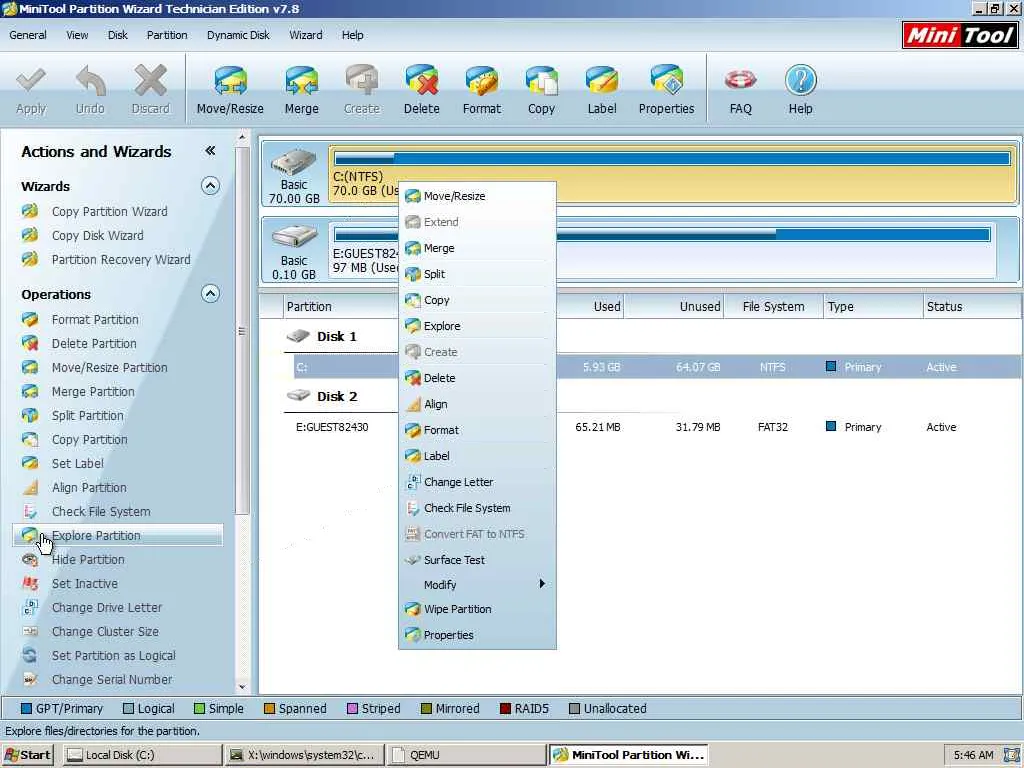Collapse the Actions and Wizards panel
The image size is (1024, 768).
210,151
